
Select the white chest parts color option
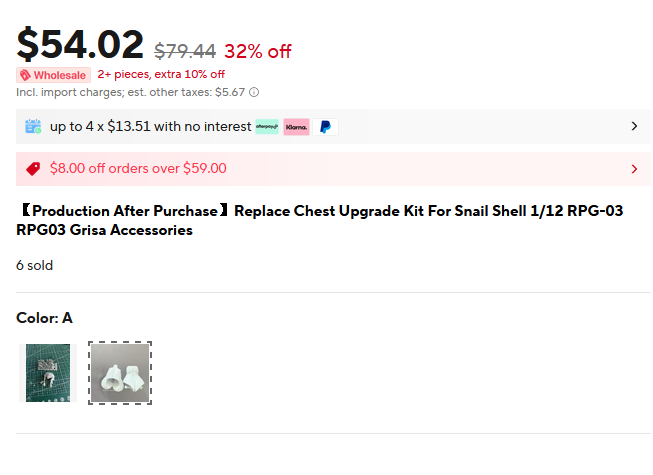[120, 373]
